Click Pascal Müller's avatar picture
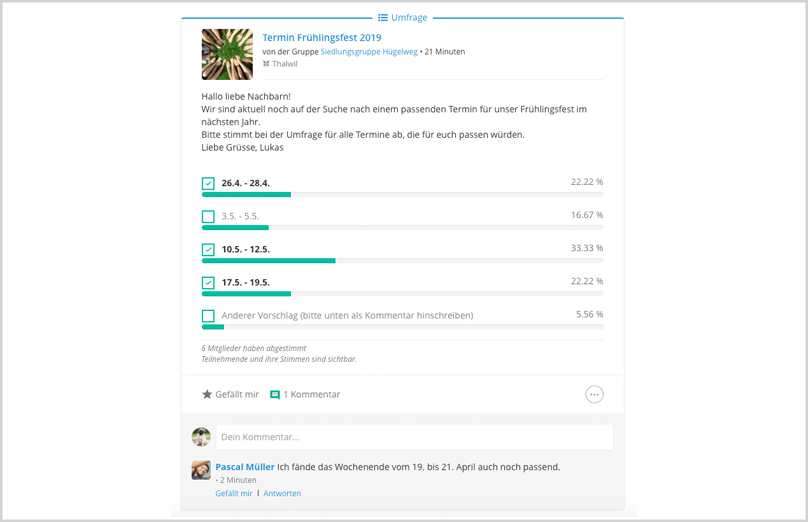 pos(201,470)
